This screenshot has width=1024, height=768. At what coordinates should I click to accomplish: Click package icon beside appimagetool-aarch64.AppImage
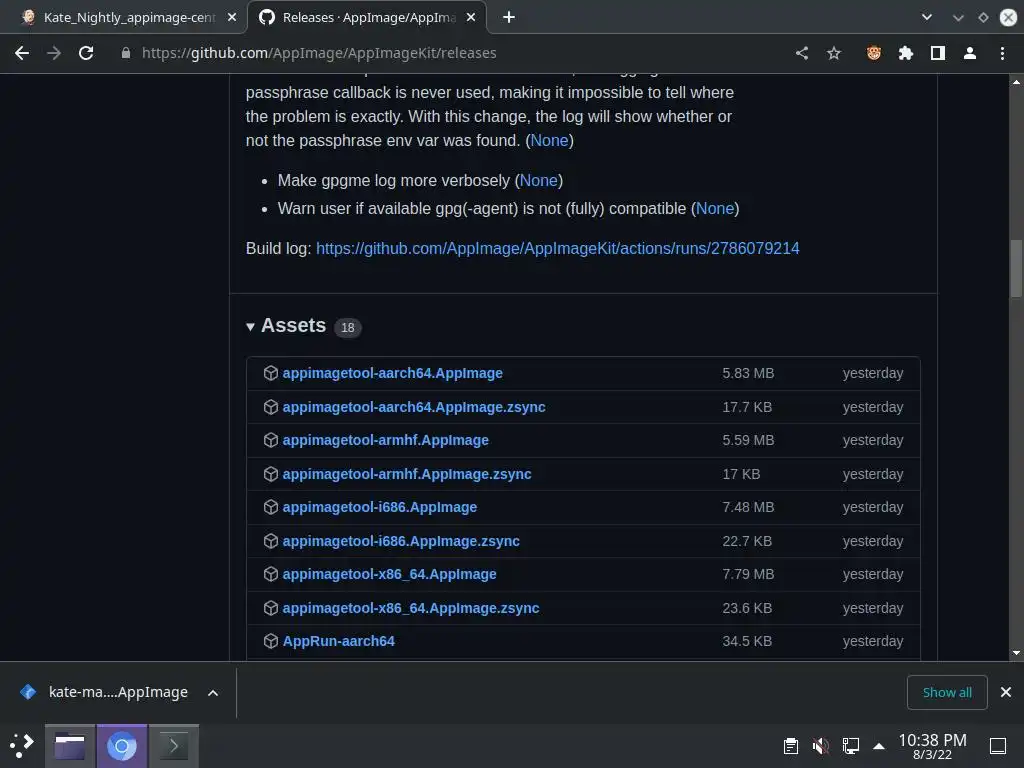[x=270, y=373]
